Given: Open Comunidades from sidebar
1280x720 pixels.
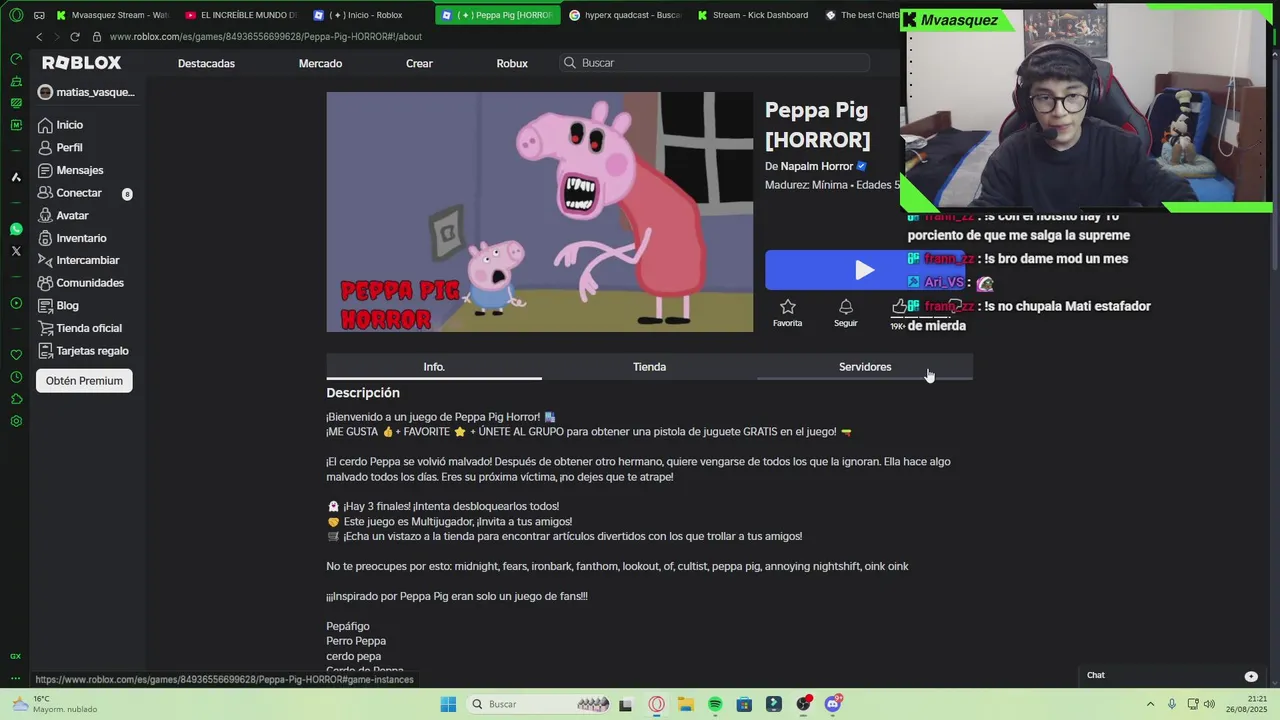Looking at the screenshot, I should (80, 283).
